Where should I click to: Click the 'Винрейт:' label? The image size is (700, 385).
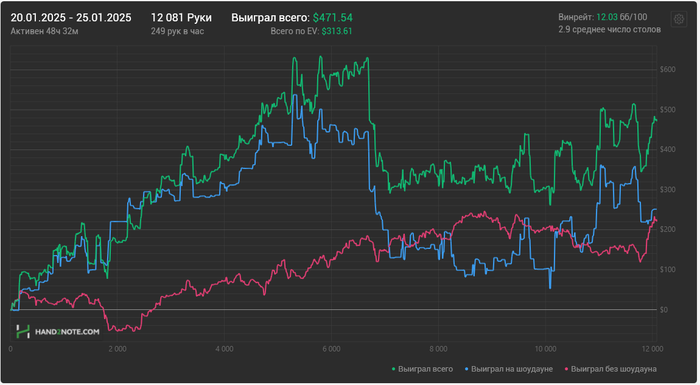click(576, 17)
